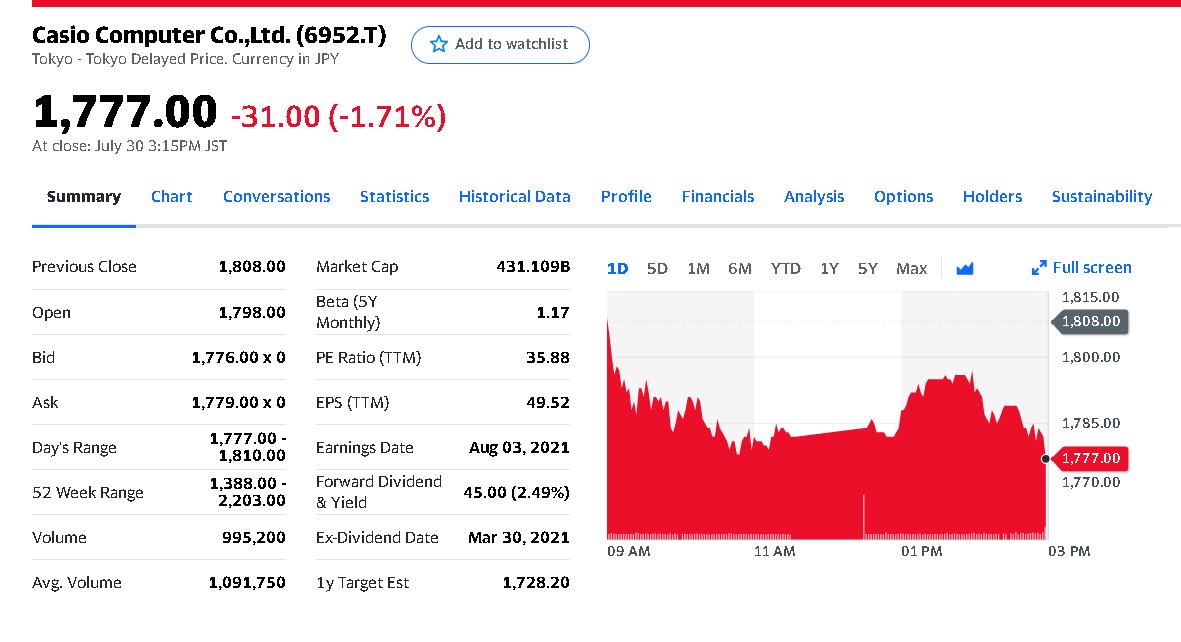1181x642 pixels.
Task: Click the 01 PM chart axis label
Action: tap(921, 552)
